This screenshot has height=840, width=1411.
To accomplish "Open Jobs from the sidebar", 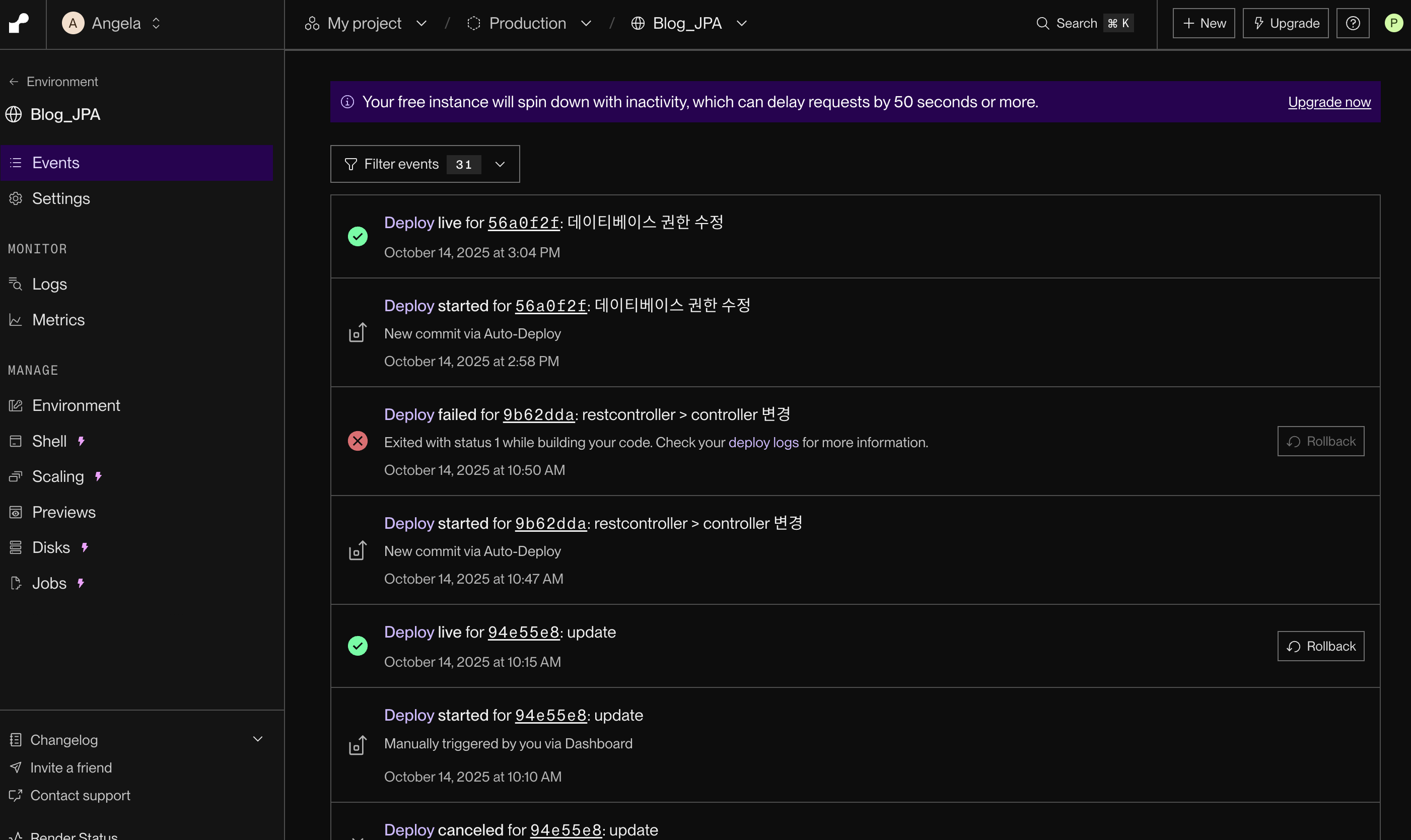I will click(x=49, y=583).
